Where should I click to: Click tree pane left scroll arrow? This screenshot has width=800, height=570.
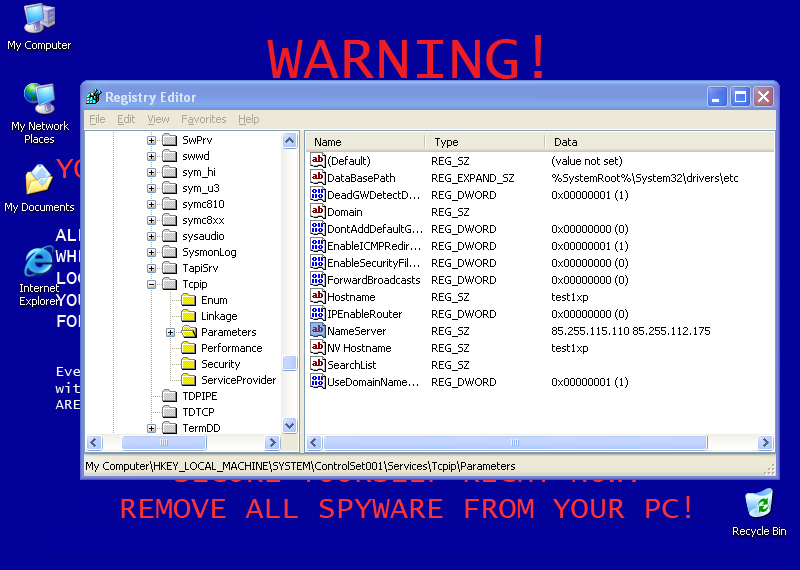(94, 442)
